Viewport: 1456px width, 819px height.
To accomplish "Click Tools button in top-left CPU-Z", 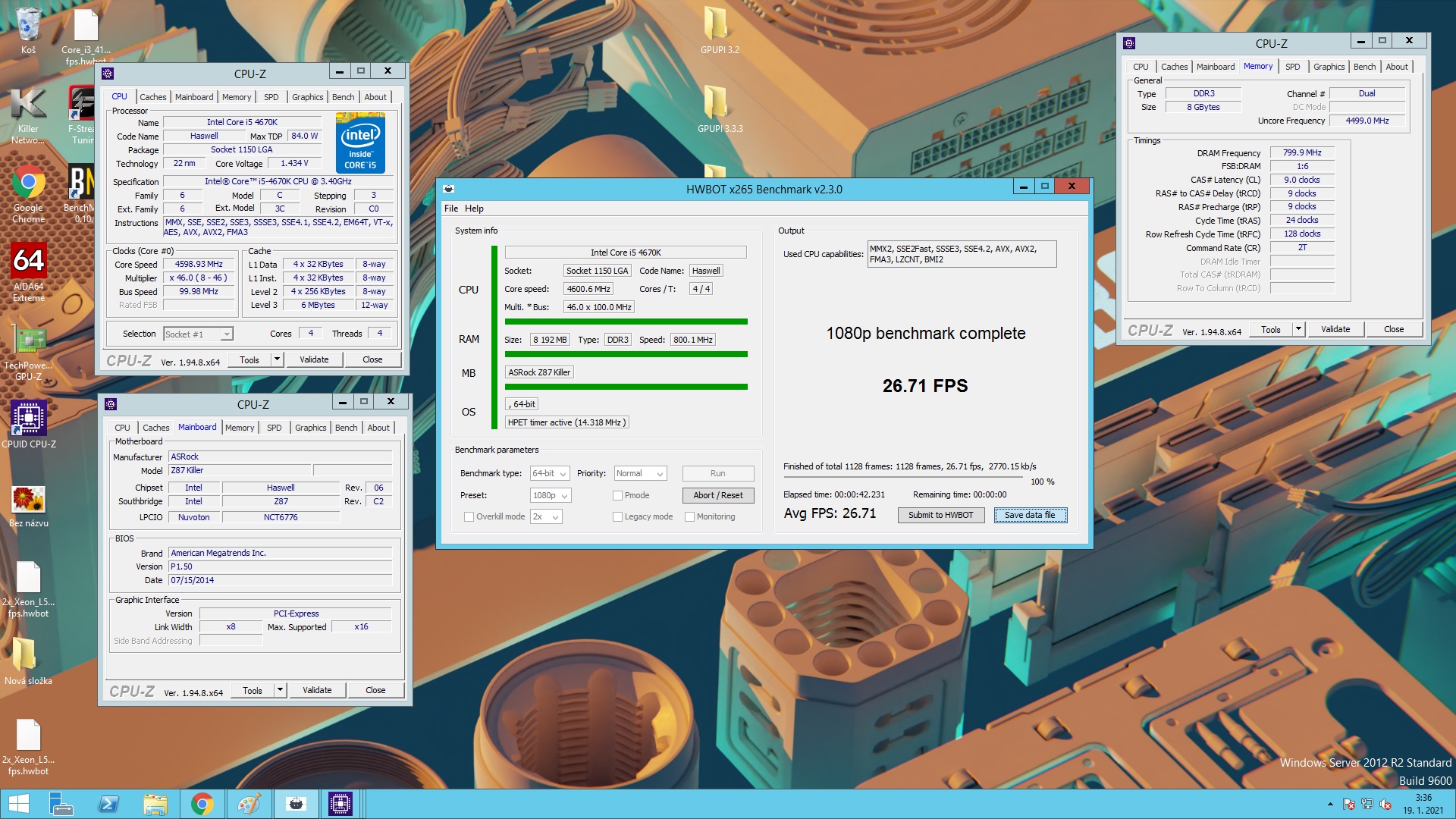I will click(249, 359).
